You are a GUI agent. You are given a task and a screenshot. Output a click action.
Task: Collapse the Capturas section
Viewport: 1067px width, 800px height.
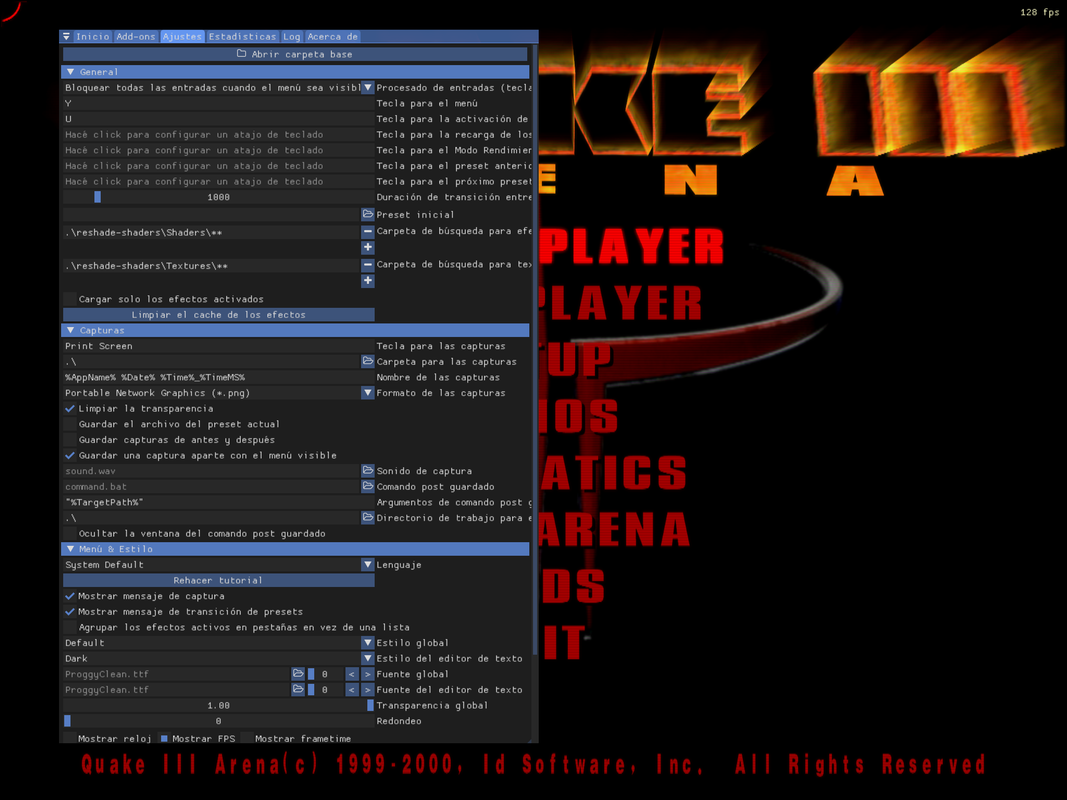pyautogui.click(x=296, y=330)
